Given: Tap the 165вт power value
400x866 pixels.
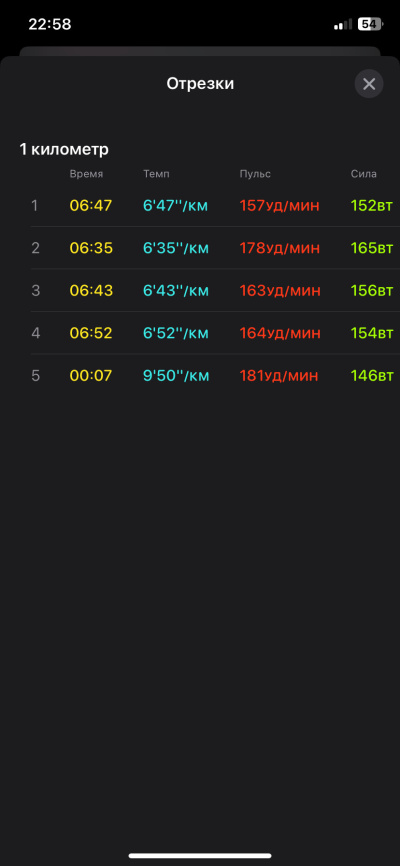Looking at the screenshot, I should [x=372, y=249].
